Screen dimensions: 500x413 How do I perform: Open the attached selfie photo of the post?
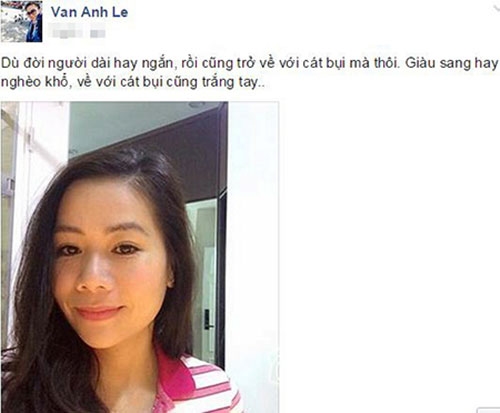coord(140,257)
